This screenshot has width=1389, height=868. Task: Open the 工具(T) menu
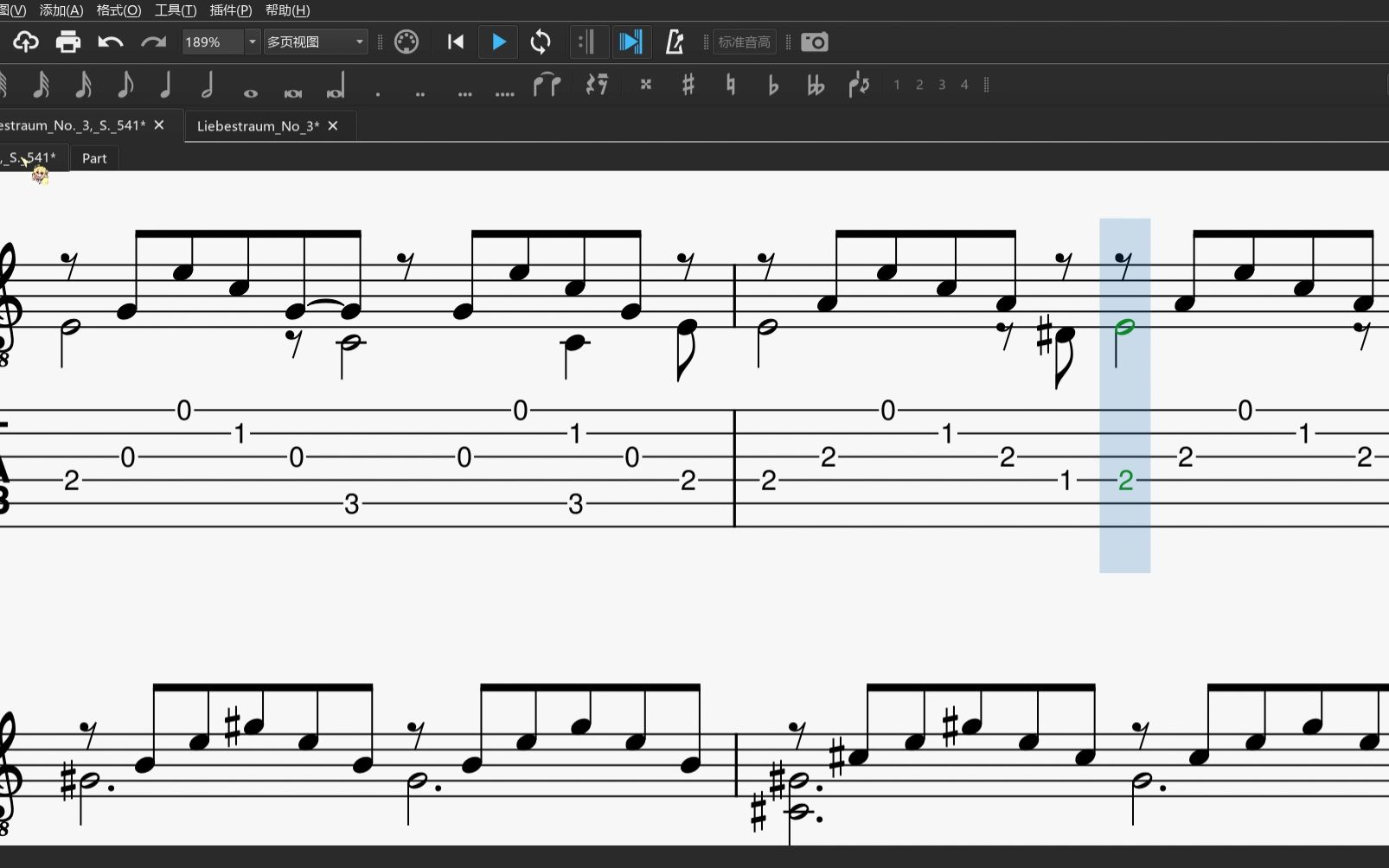(x=176, y=10)
